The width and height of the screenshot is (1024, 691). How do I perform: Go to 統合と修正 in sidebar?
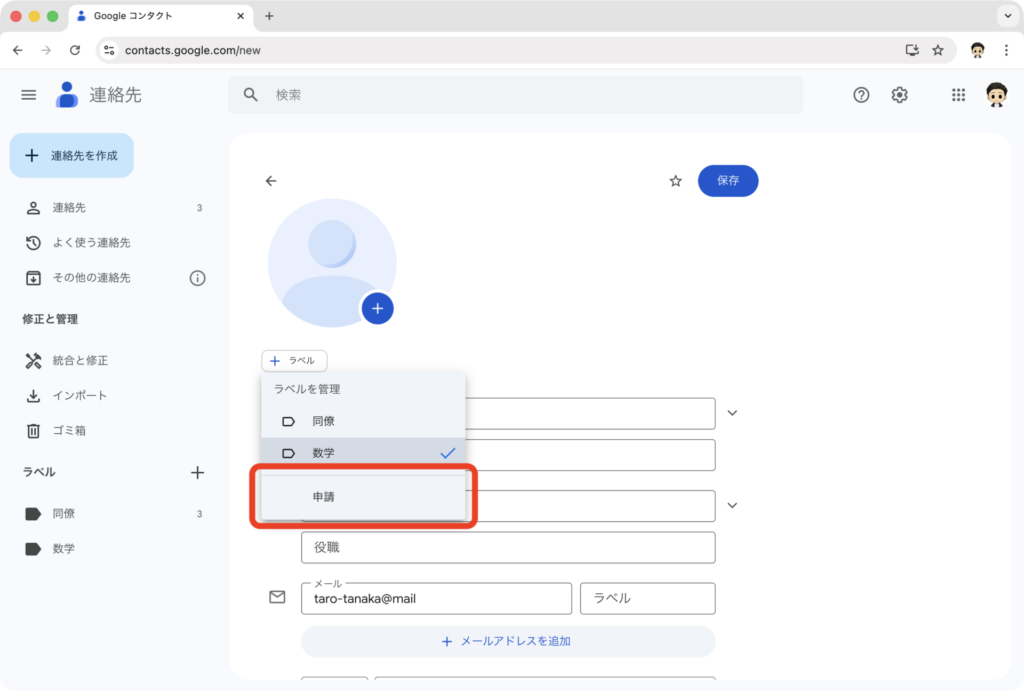tap(80, 360)
